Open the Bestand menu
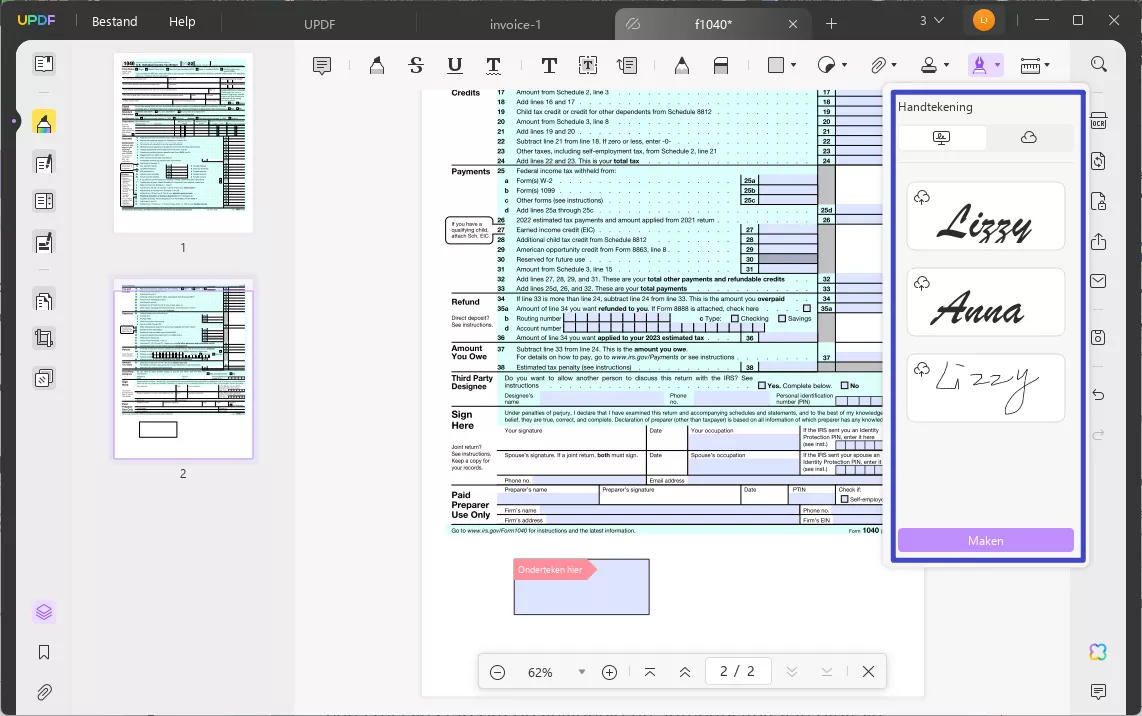This screenshot has height=716, width=1142. click(114, 21)
